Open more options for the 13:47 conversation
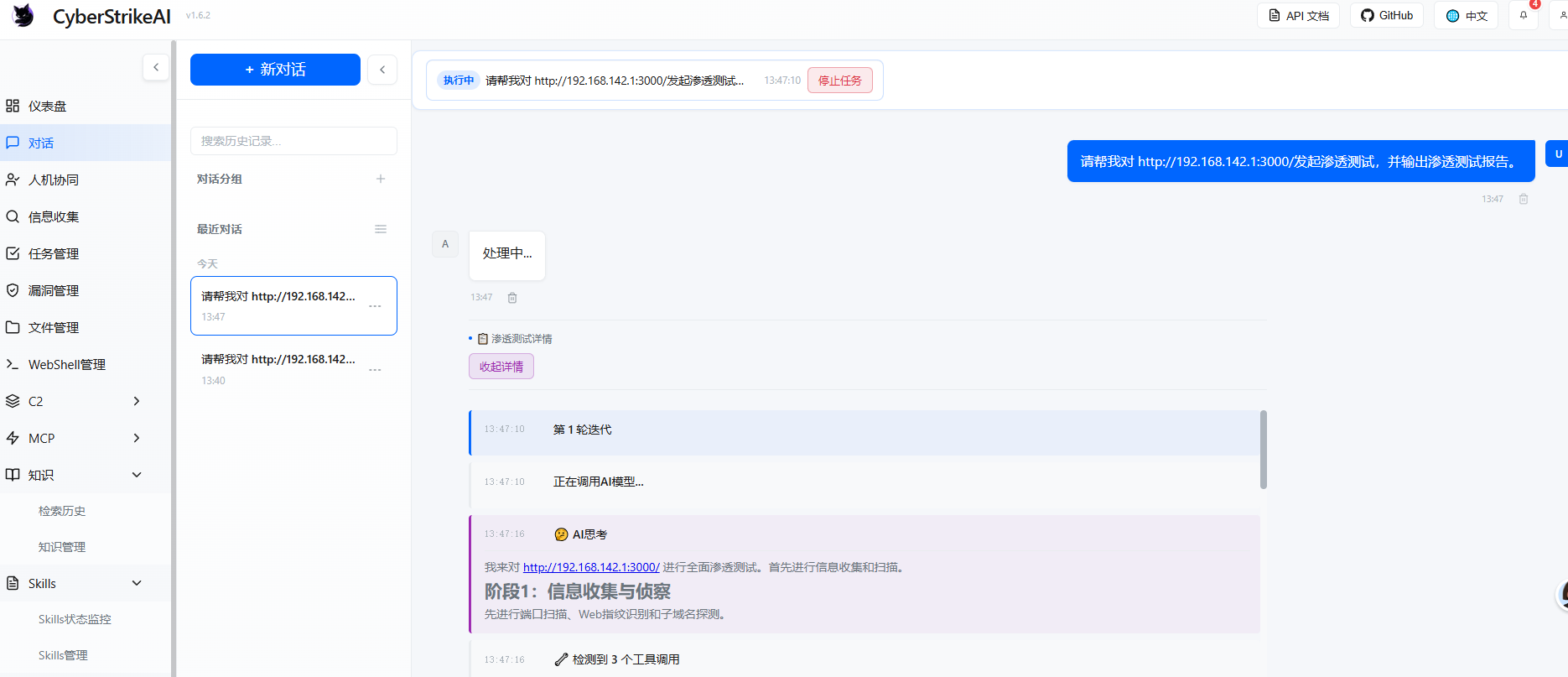 coord(375,306)
